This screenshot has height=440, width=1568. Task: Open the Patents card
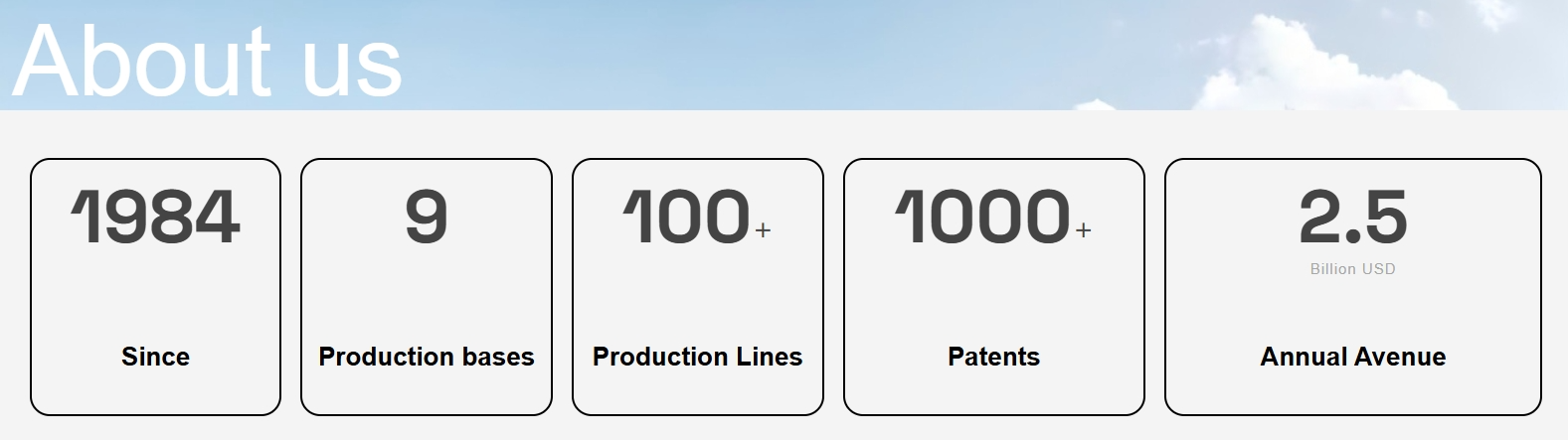(994, 287)
